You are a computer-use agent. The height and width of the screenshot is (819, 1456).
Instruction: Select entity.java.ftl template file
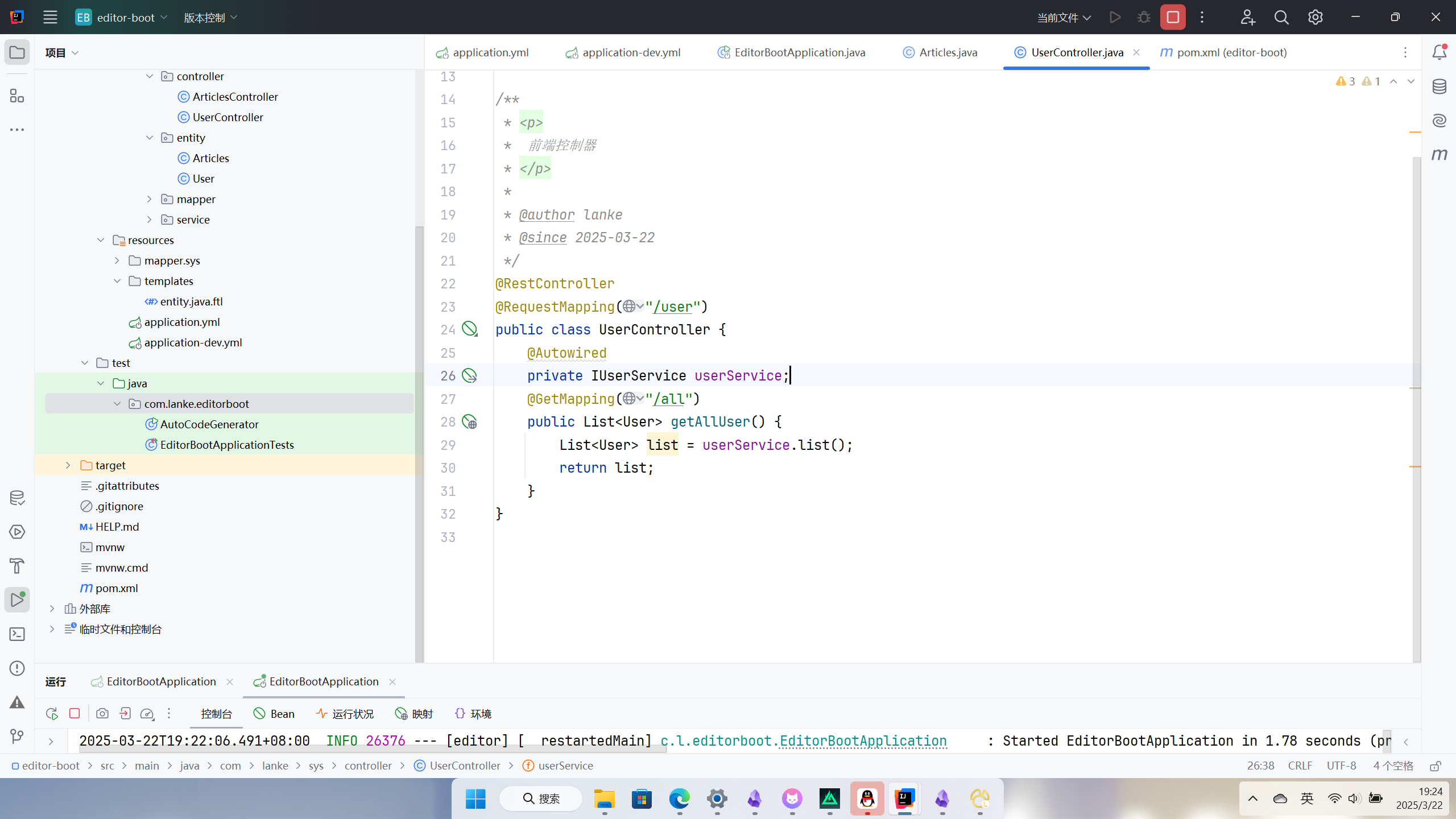pyautogui.click(x=191, y=301)
